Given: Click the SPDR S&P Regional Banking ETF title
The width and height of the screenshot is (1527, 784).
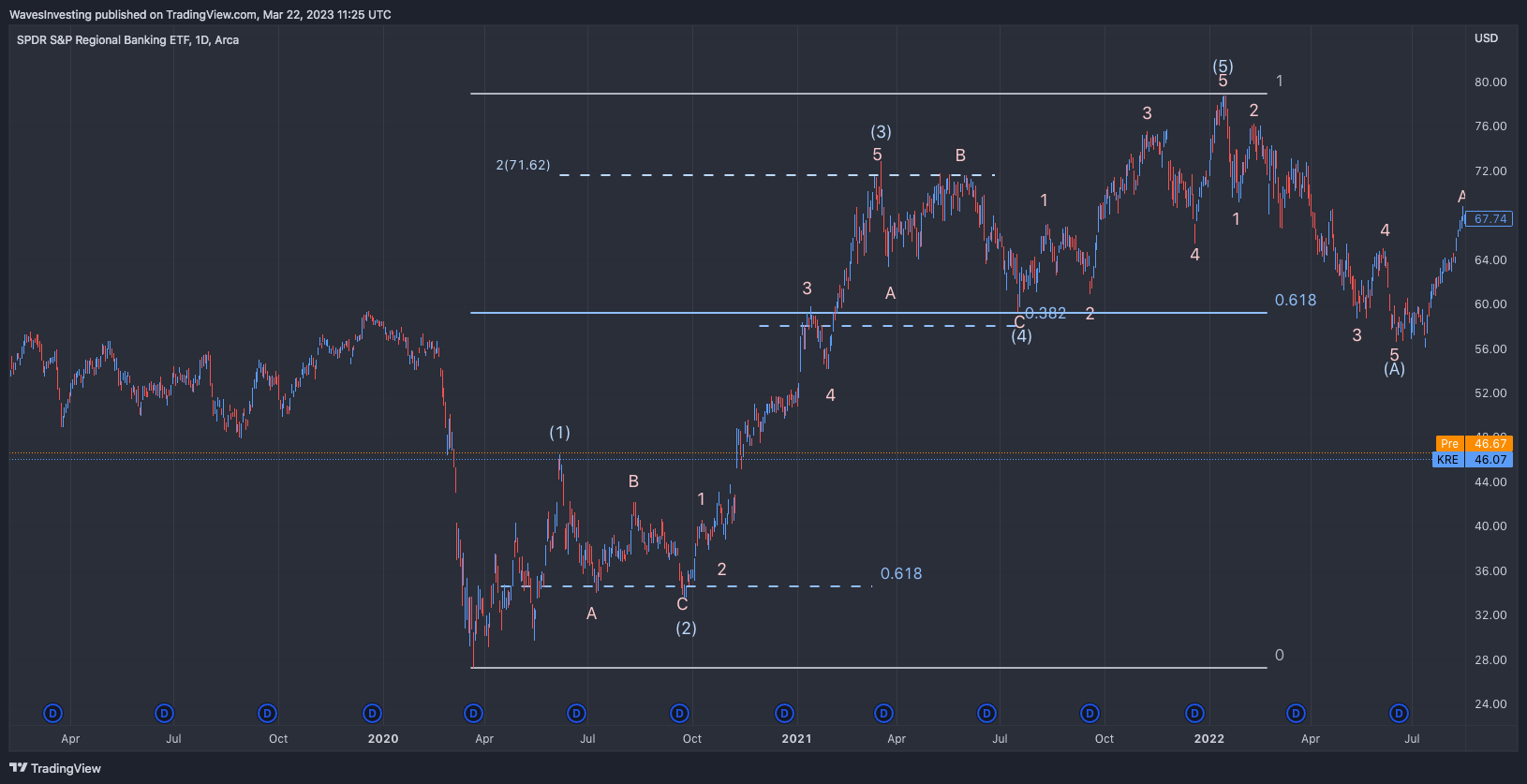Looking at the screenshot, I should point(127,40).
